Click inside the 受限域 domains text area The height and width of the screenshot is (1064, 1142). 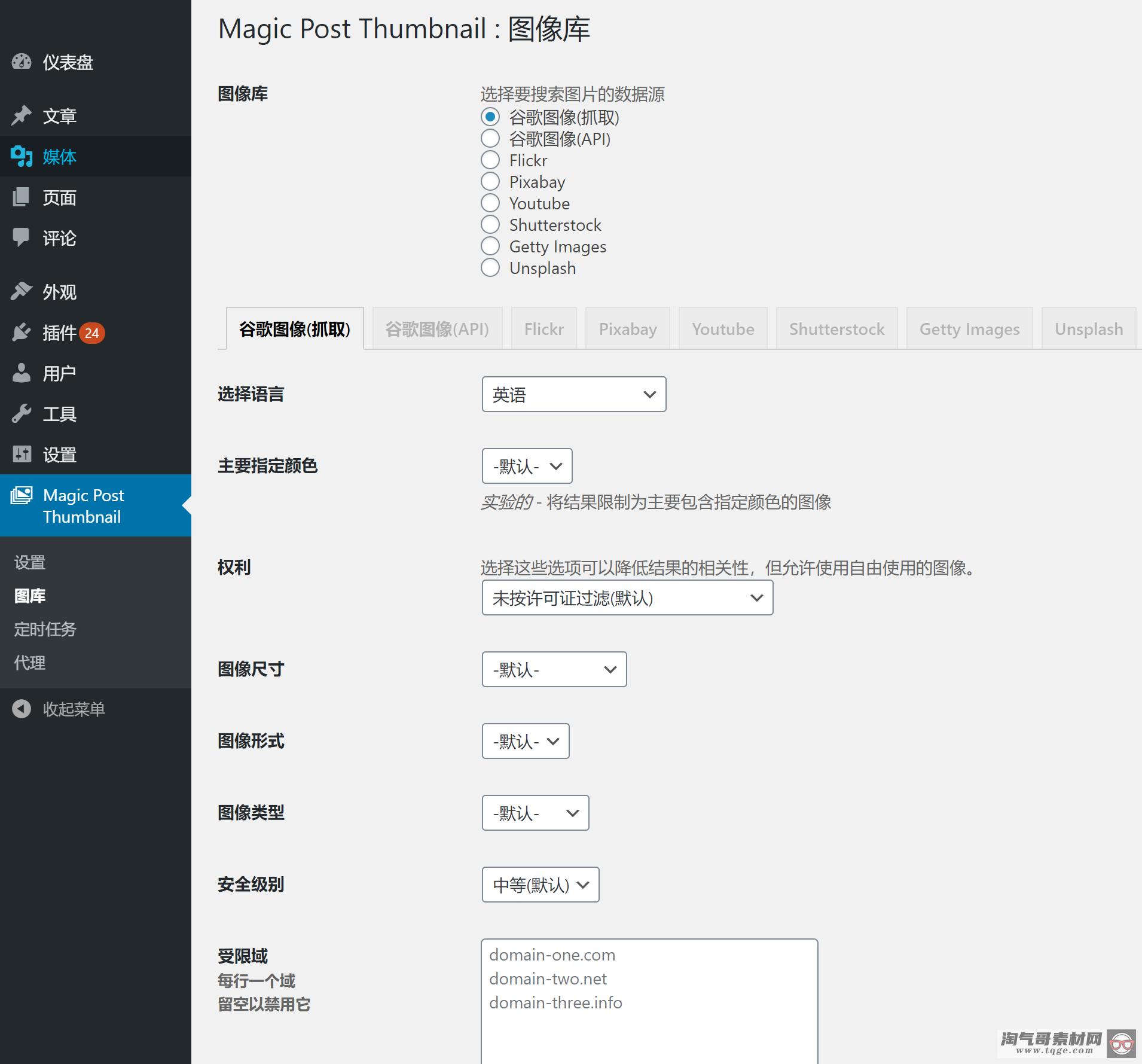[x=649, y=1001]
